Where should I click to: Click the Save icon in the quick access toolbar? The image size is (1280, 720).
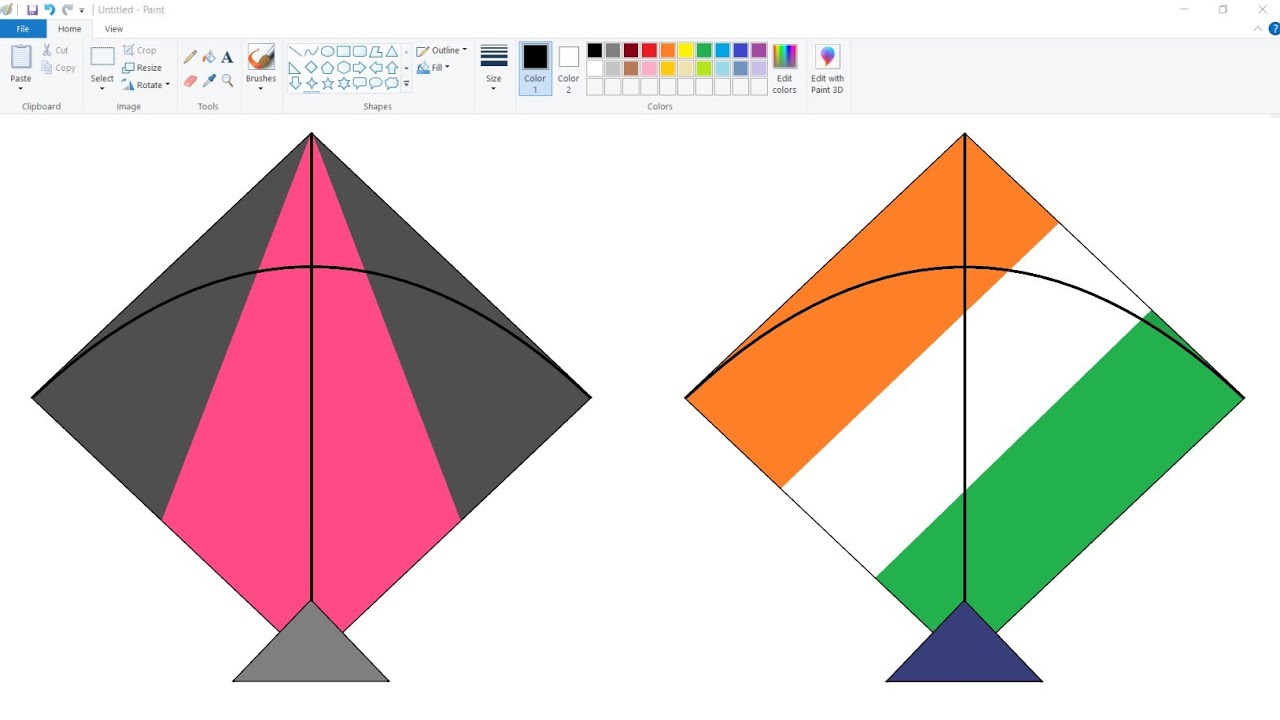coord(32,9)
